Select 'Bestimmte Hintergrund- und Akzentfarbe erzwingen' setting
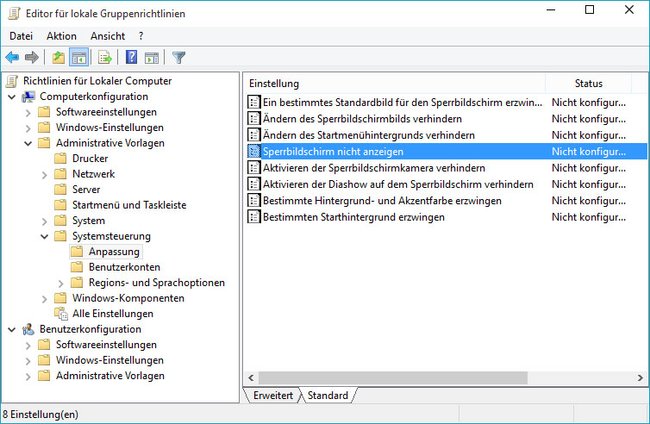 (x=382, y=201)
